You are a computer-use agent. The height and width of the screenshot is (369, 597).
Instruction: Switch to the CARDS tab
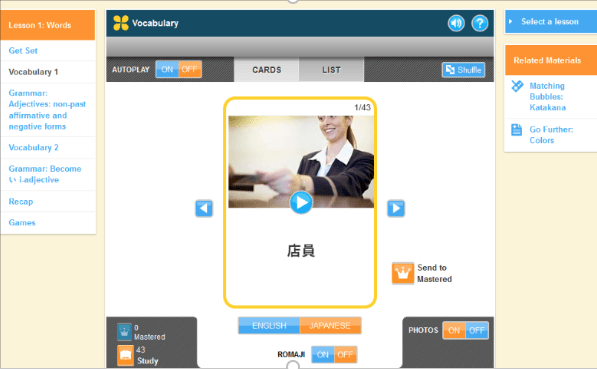pos(267,70)
